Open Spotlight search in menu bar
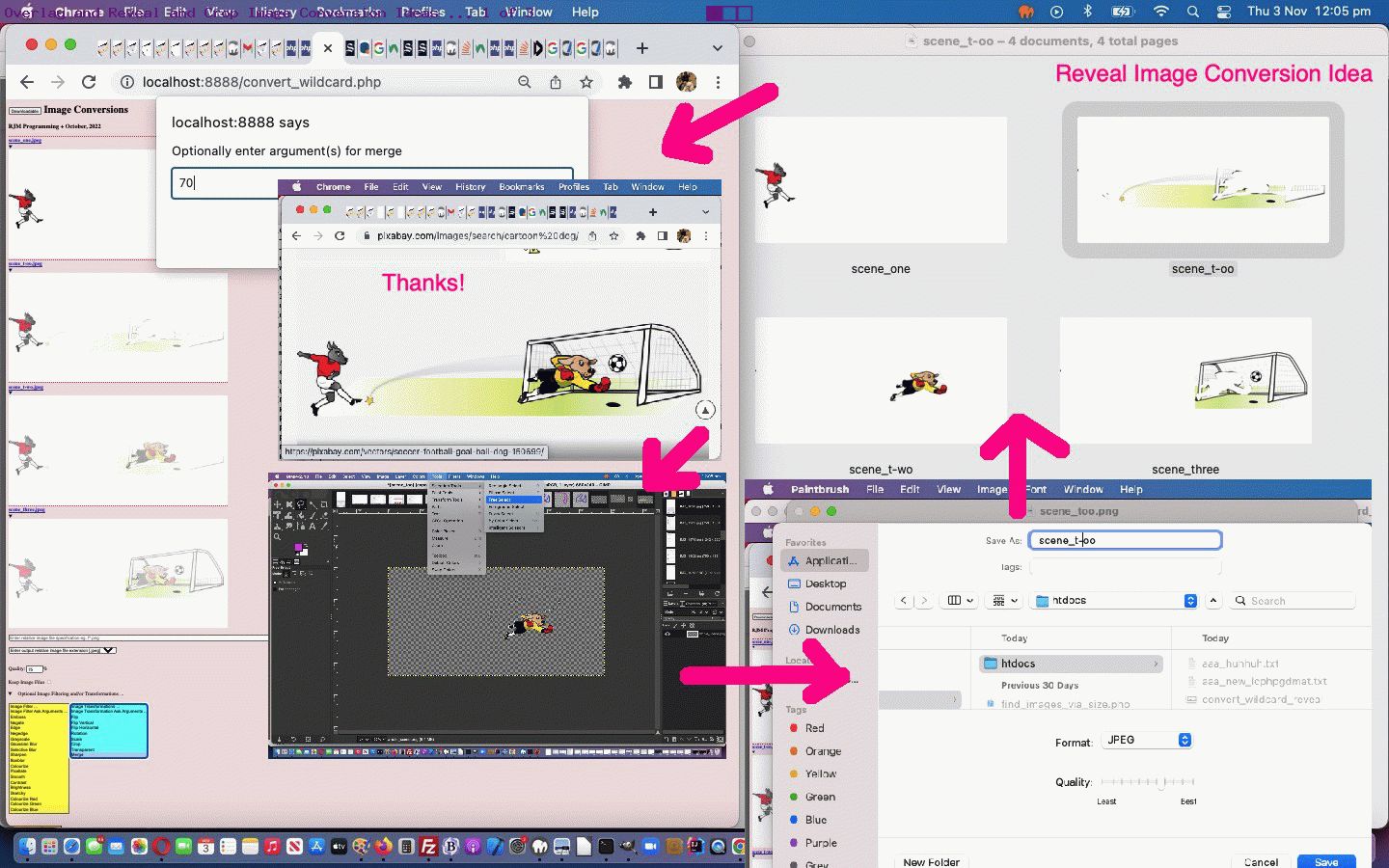This screenshot has height=868, width=1389. click(x=1193, y=12)
